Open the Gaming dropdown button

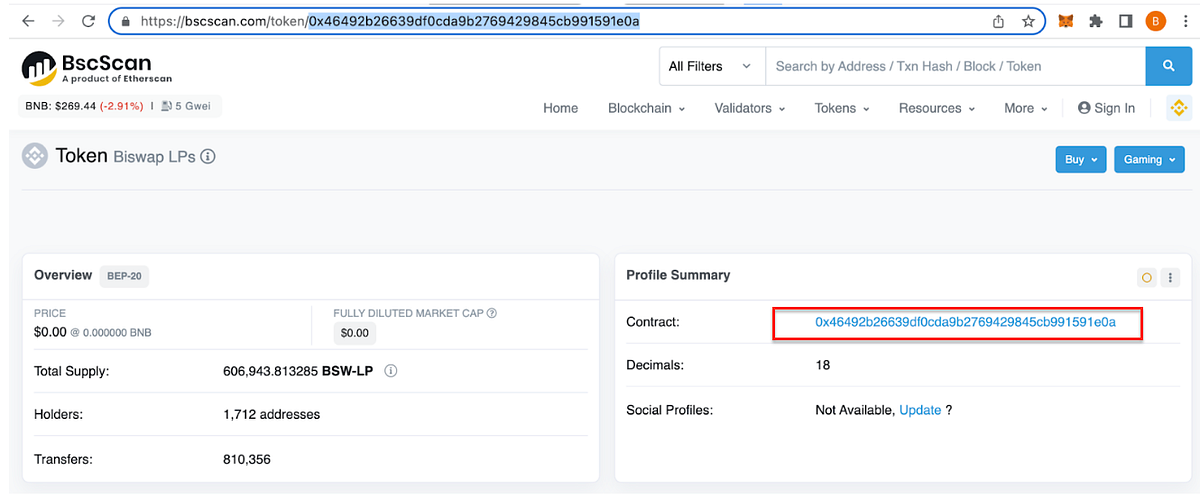click(x=1149, y=159)
